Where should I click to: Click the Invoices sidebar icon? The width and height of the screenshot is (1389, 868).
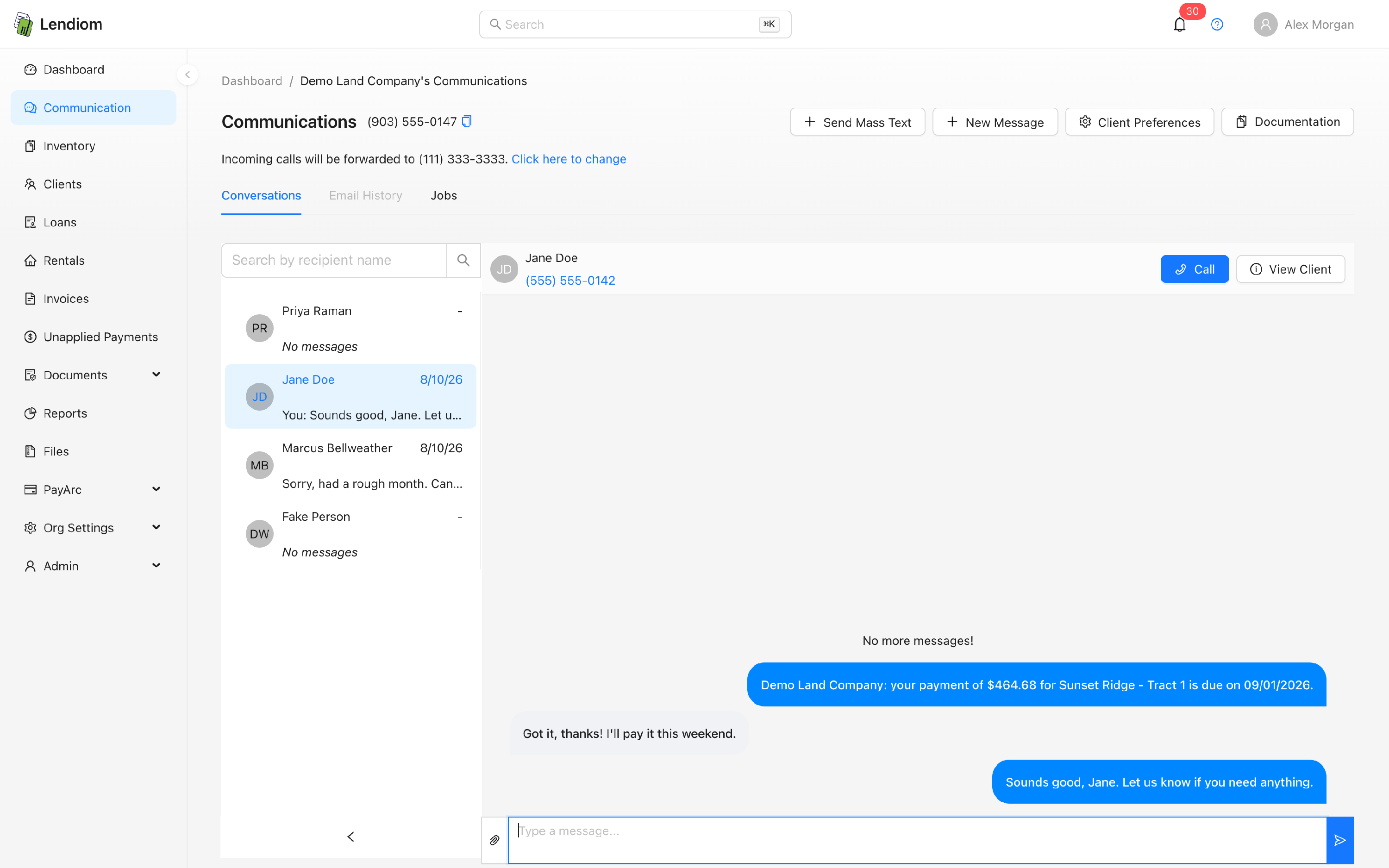click(31, 299)
